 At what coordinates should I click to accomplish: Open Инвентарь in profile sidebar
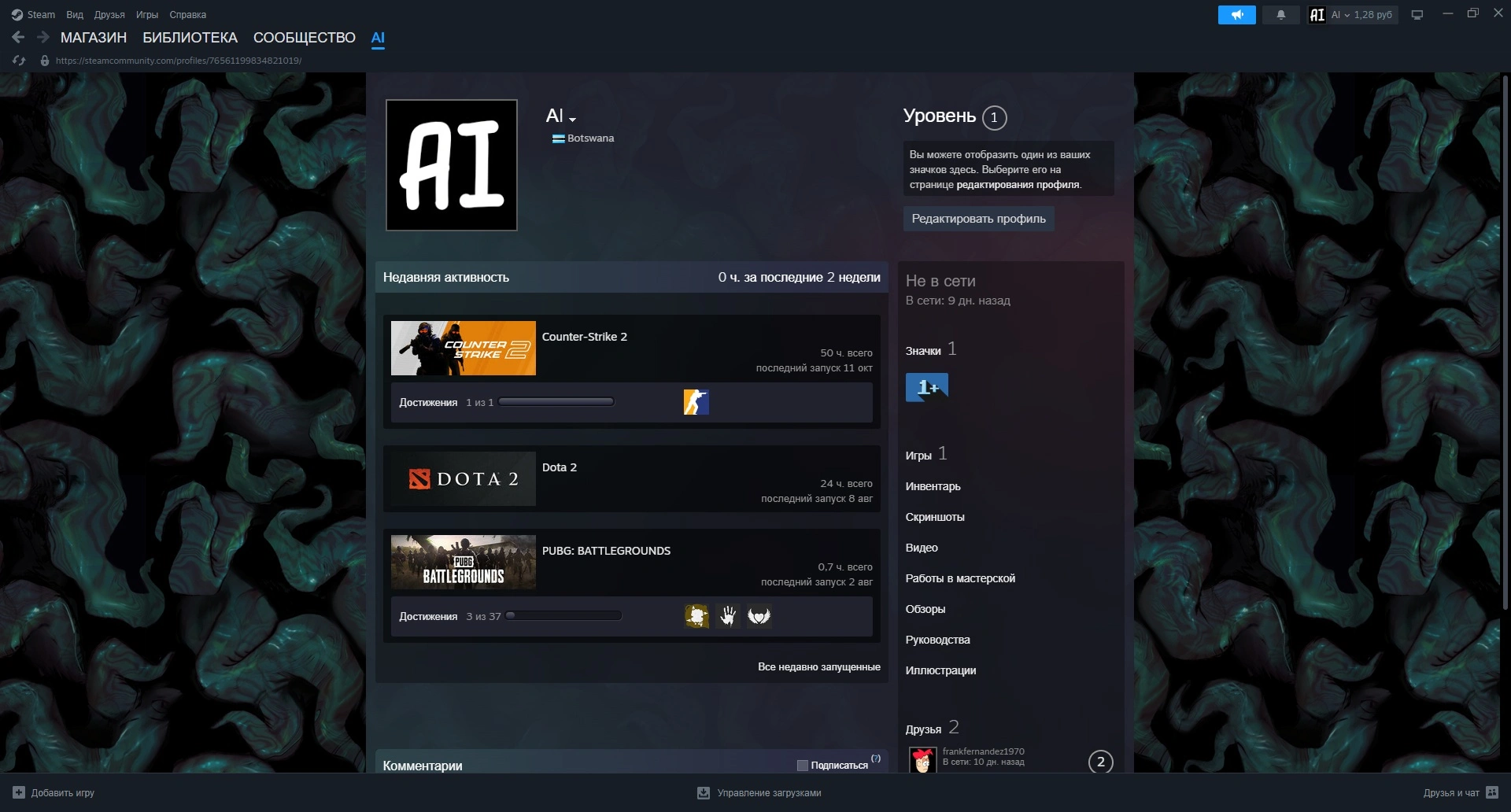[933, 486]
